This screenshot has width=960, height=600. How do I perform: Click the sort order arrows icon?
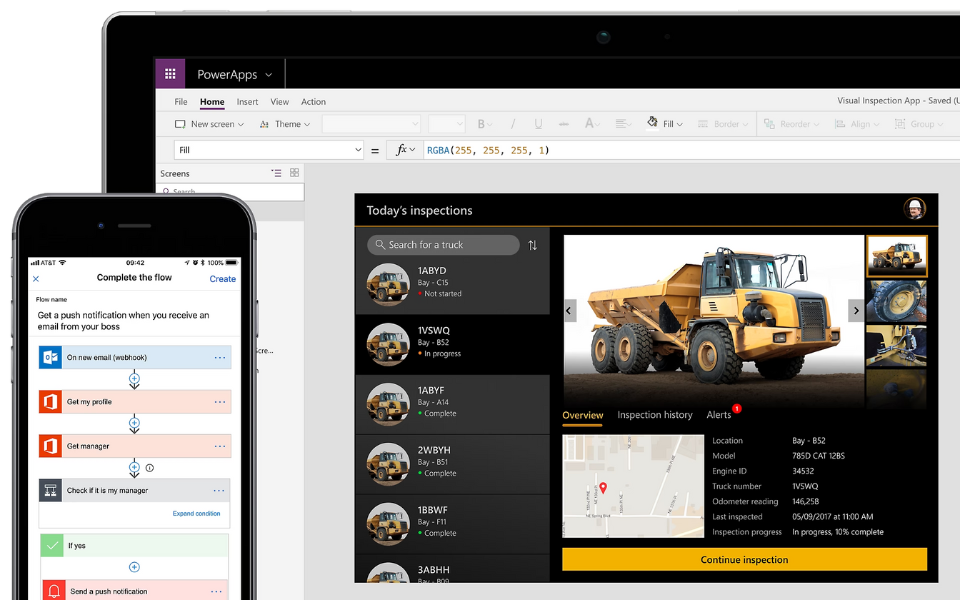pos(533,245)
